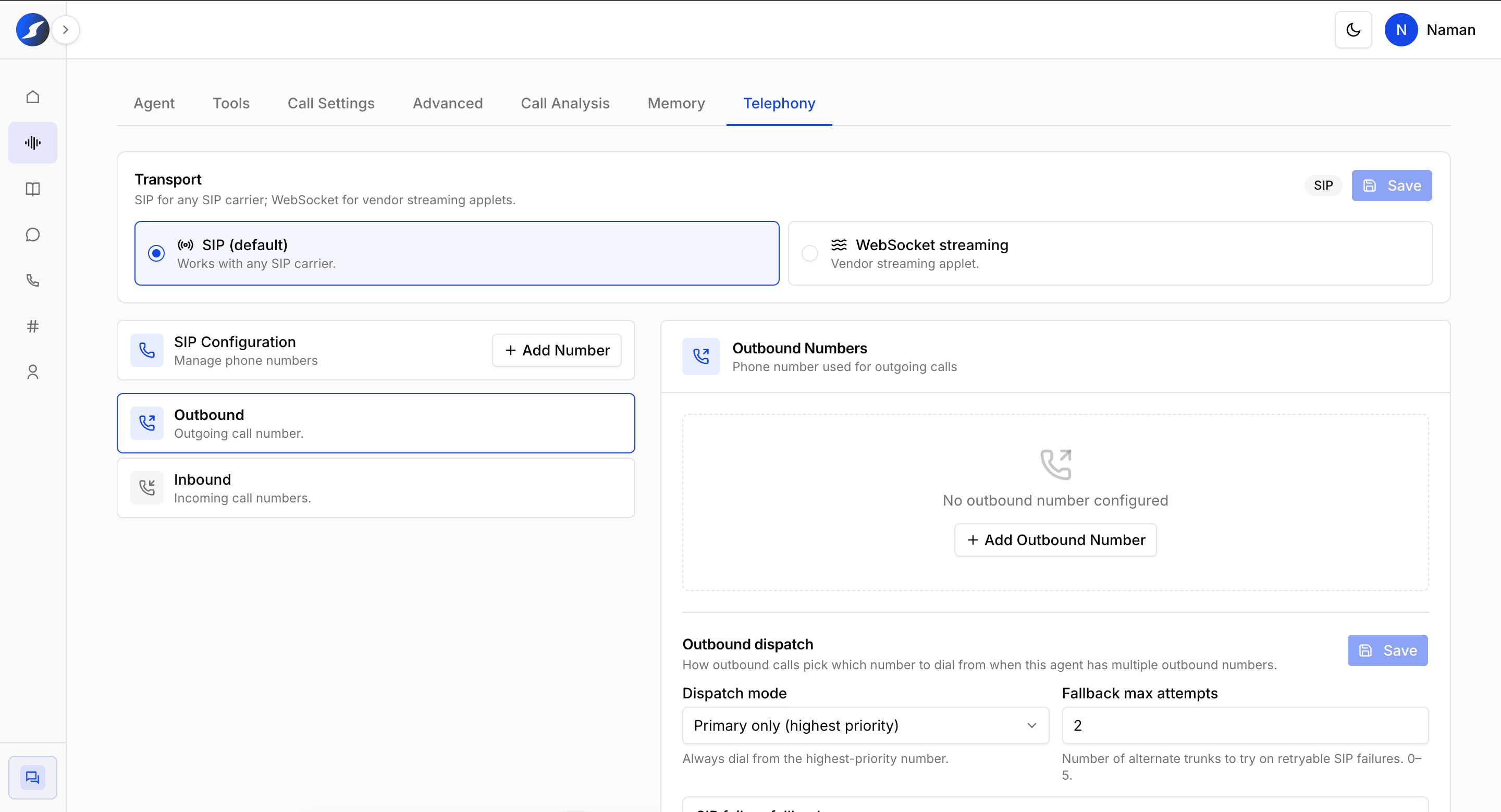1501x812 pixels.
Task: Switch to the Call Settings tab
Action: point(331,104)
